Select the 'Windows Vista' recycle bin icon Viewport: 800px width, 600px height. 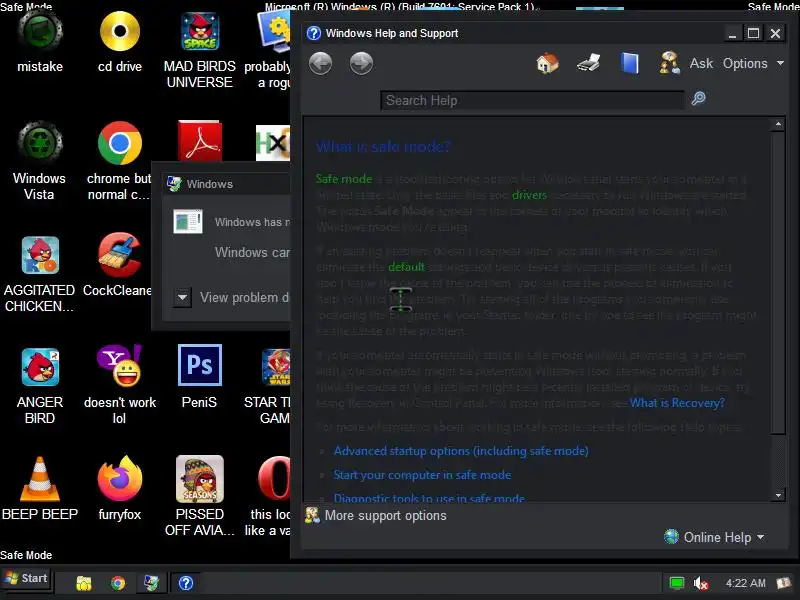[x=39, y=161]
